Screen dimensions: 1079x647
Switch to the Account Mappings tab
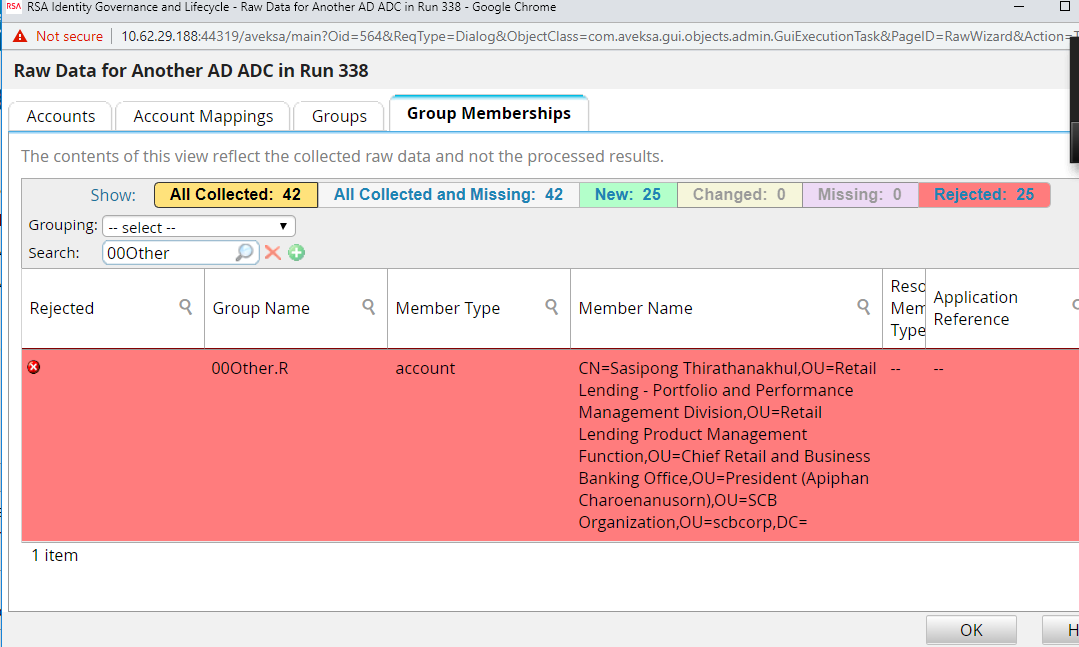[x=203, y=116]
